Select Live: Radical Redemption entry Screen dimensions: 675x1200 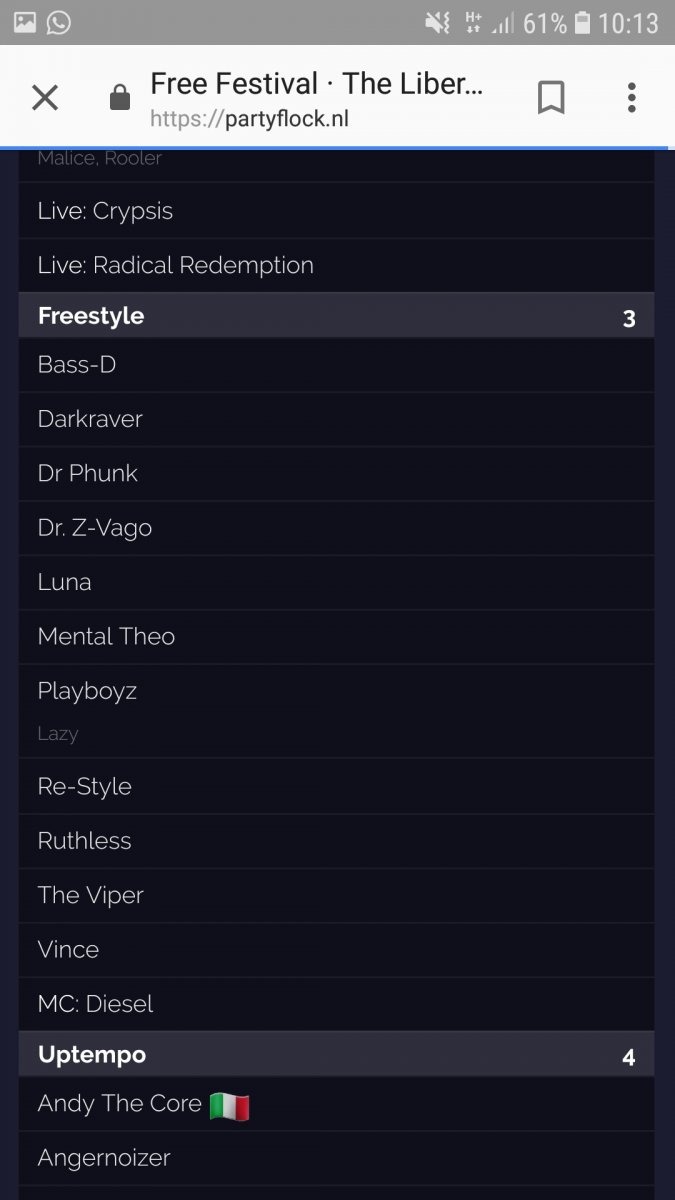[175, 265]
